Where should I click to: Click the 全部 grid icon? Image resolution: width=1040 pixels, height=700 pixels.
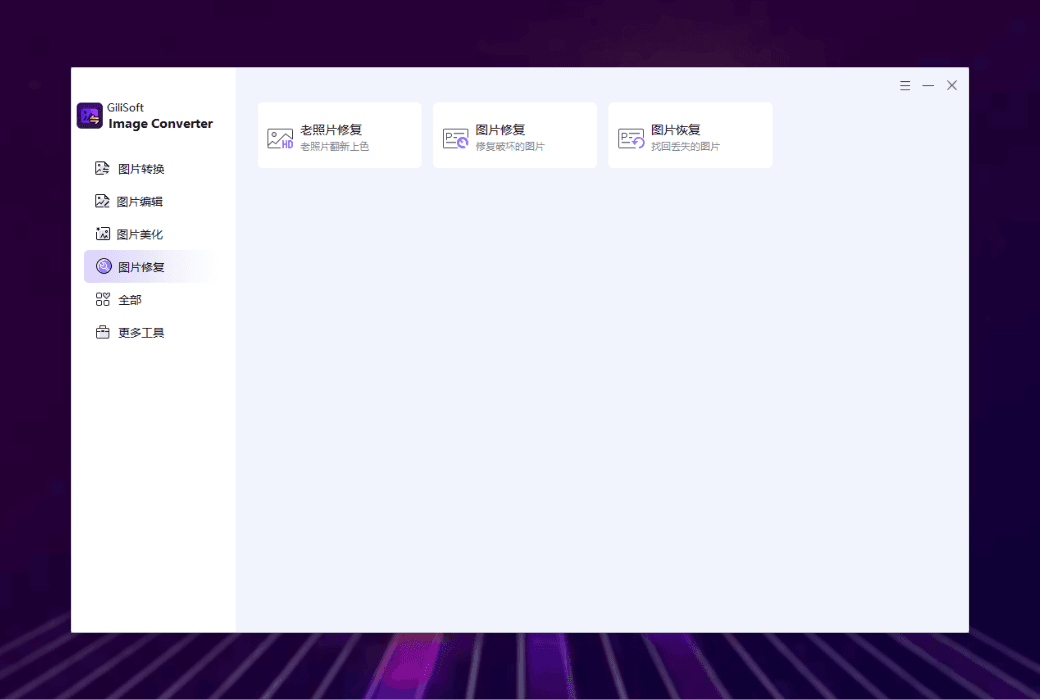102,299
